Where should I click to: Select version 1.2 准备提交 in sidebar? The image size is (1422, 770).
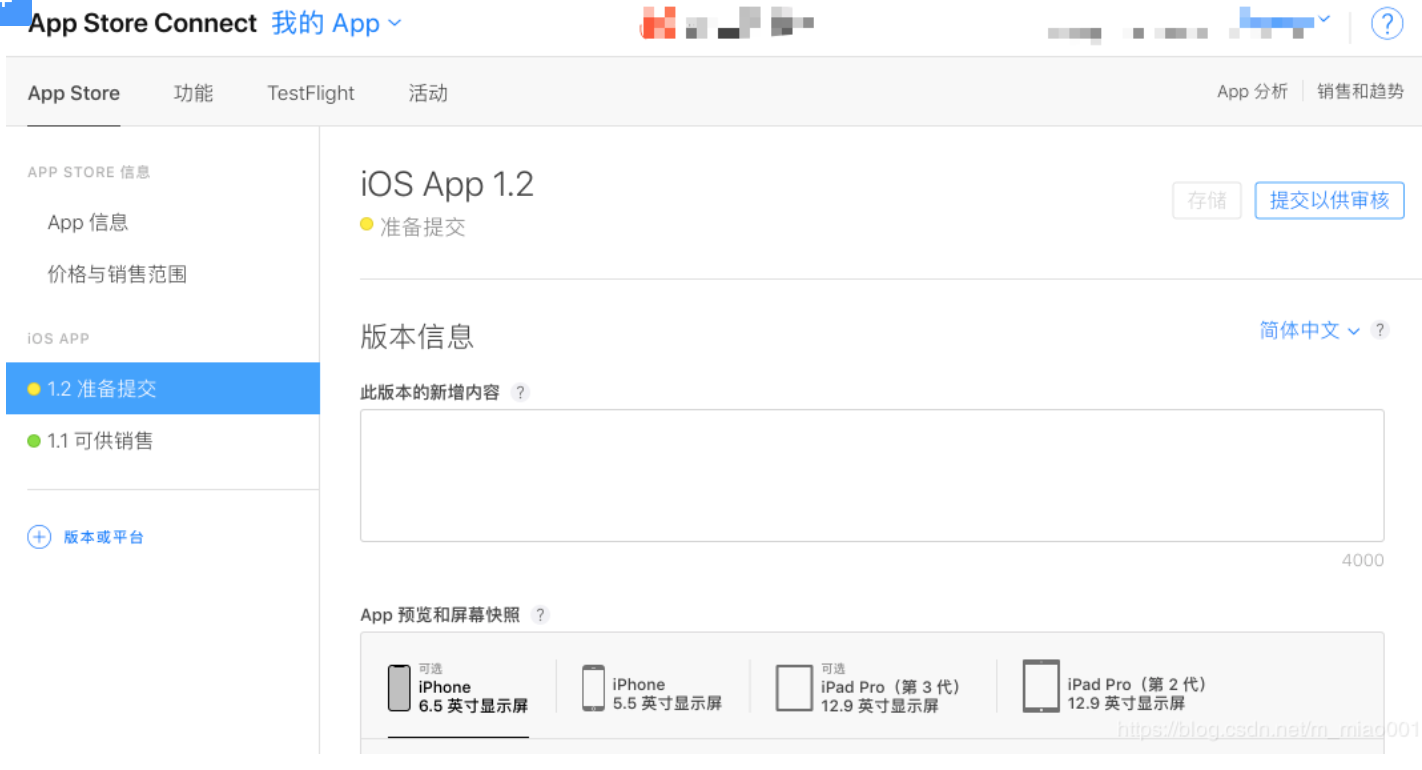click(163, 388)
